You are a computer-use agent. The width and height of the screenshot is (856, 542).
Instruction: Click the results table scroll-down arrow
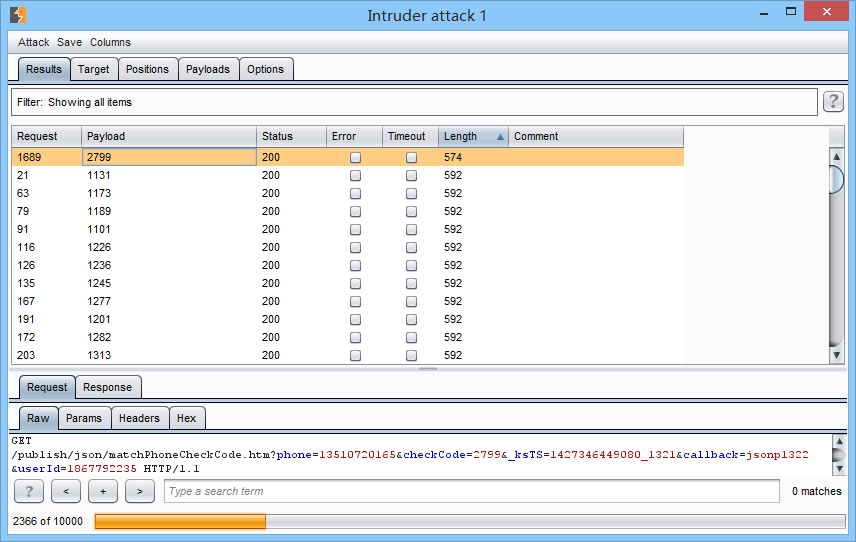[836, 355]
